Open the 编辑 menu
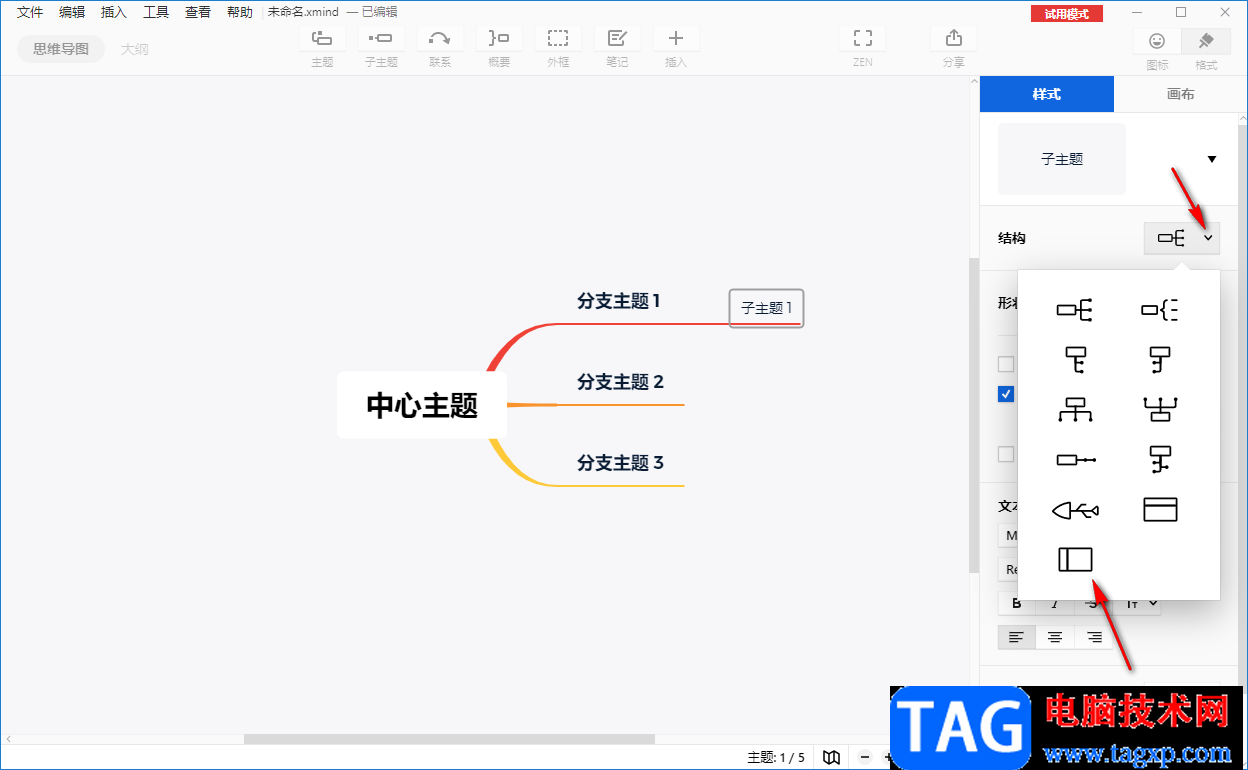 (72, 12)
